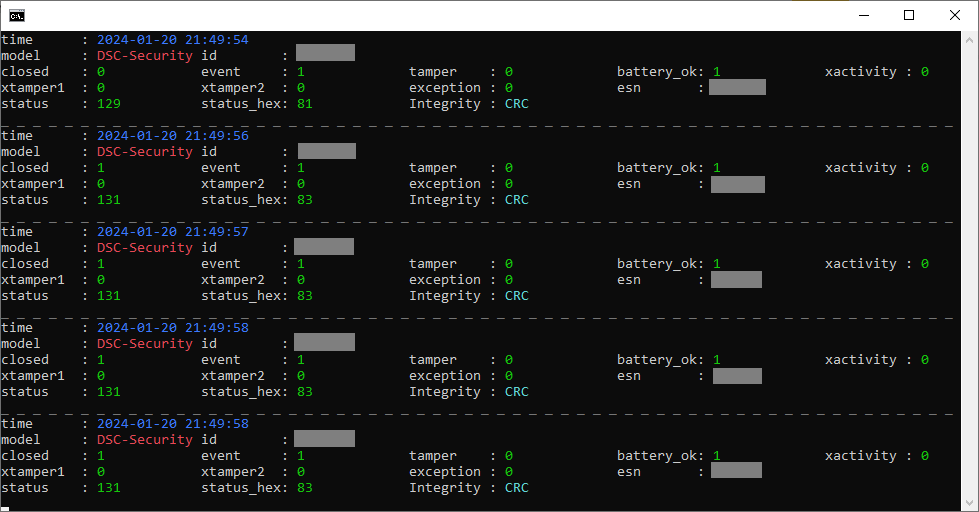Viewport: 979px width, 512px height.
Task: Click xactivity value 0 in 21:49:56 record
Action: pos(925,169)
